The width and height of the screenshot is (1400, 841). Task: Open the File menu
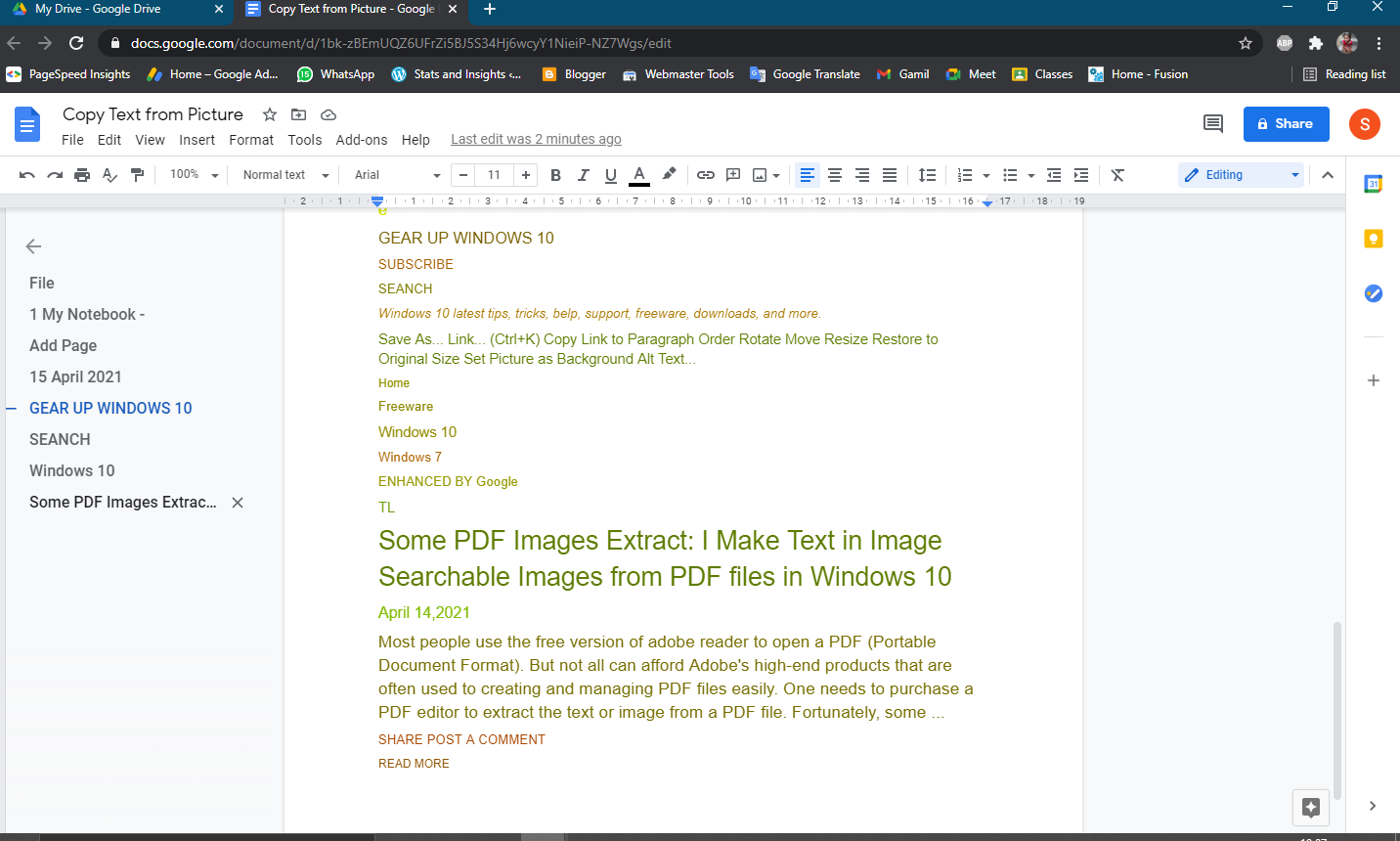(72, 140)
